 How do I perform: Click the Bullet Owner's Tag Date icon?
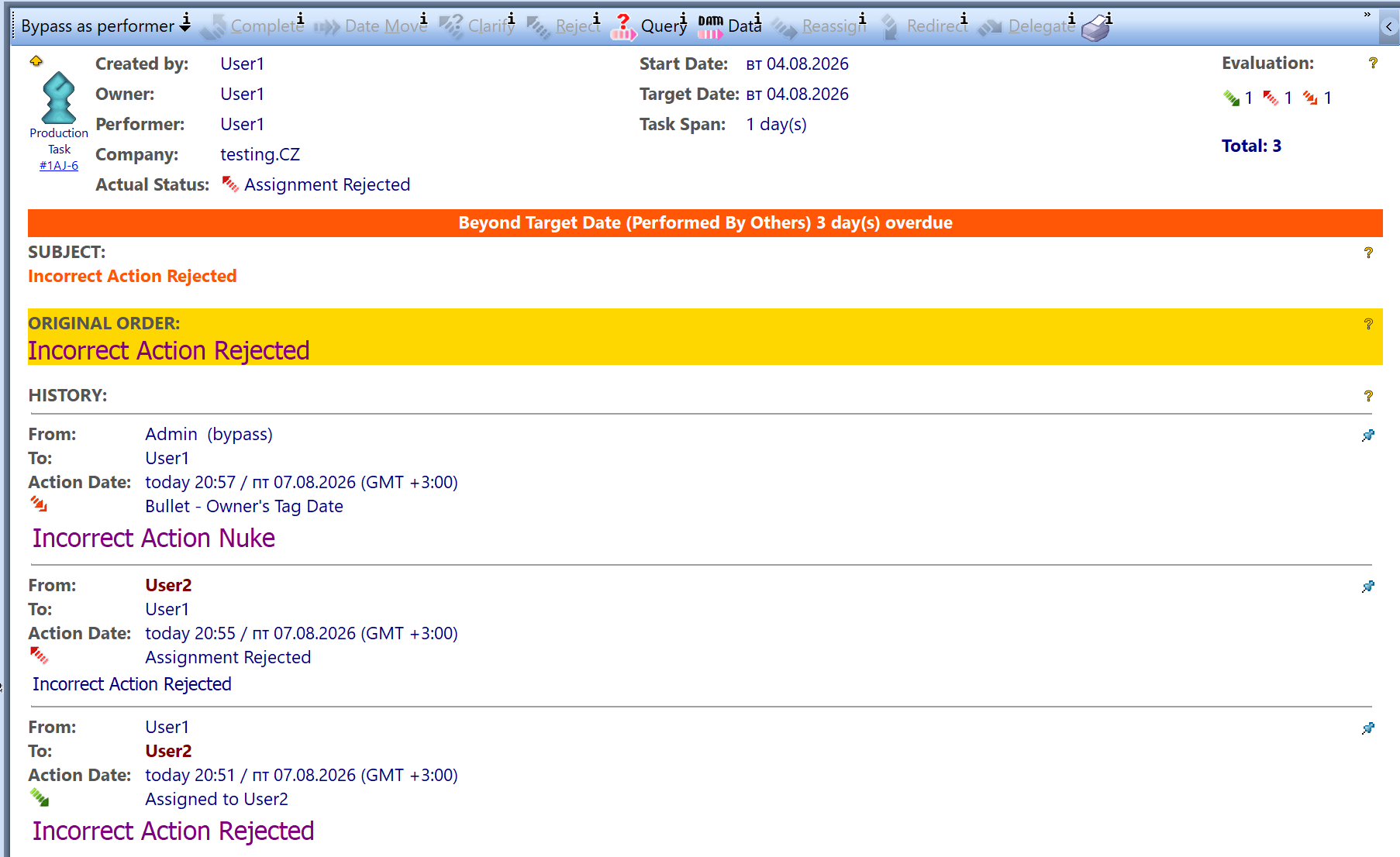tap(39, 505)
